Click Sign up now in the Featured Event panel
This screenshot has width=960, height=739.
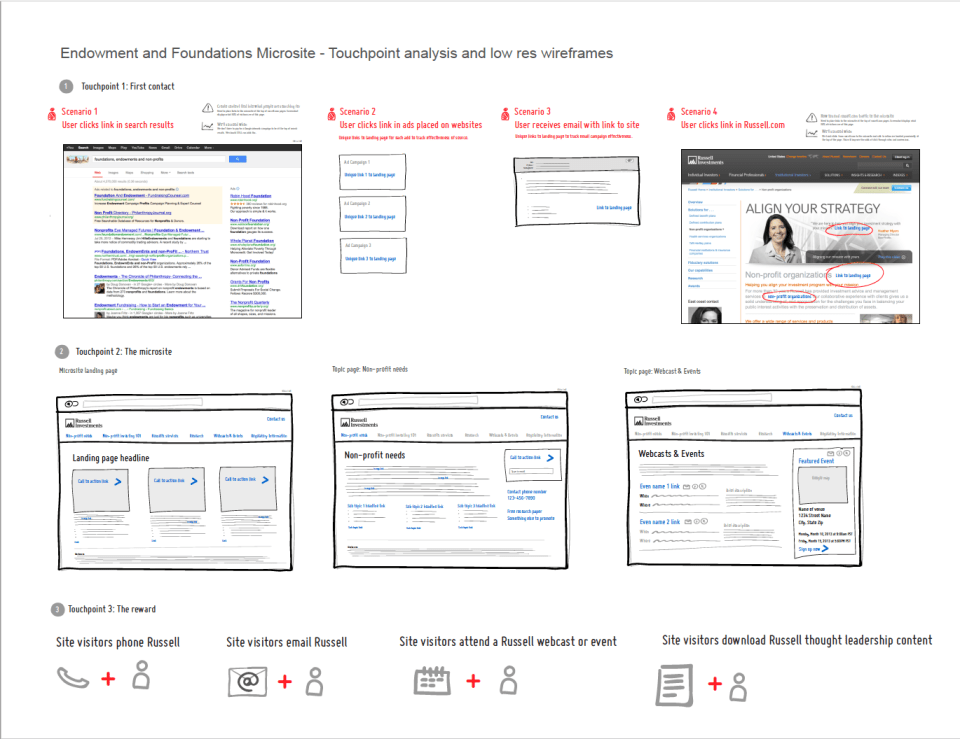tap(809, 550)
